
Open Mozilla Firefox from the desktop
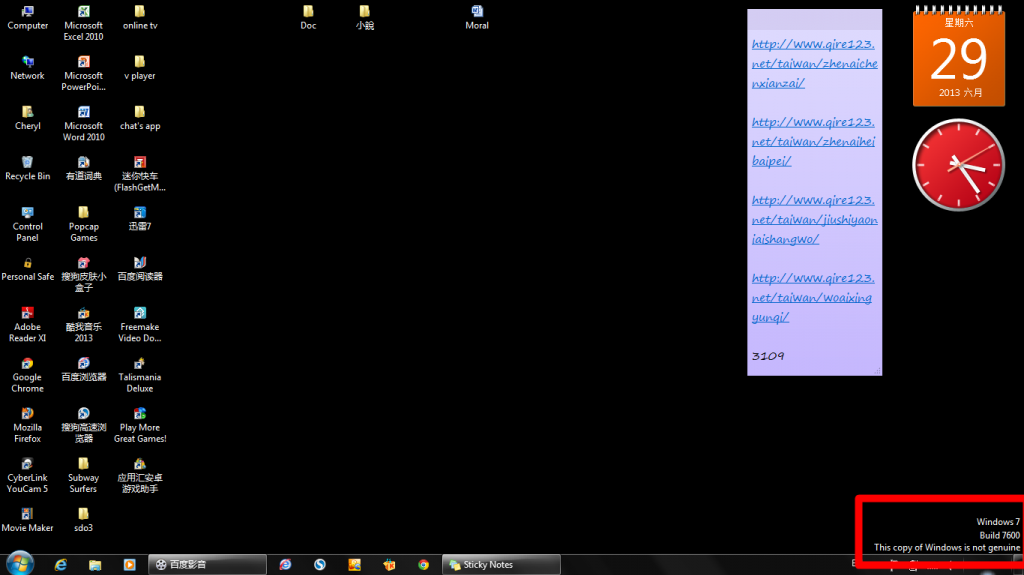click(x=27, y=414)
